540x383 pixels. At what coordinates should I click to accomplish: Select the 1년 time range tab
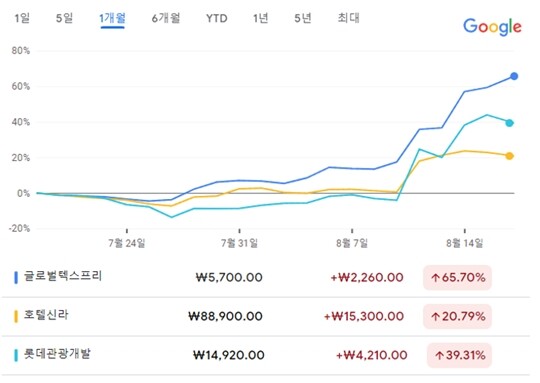tap(260, 18)
